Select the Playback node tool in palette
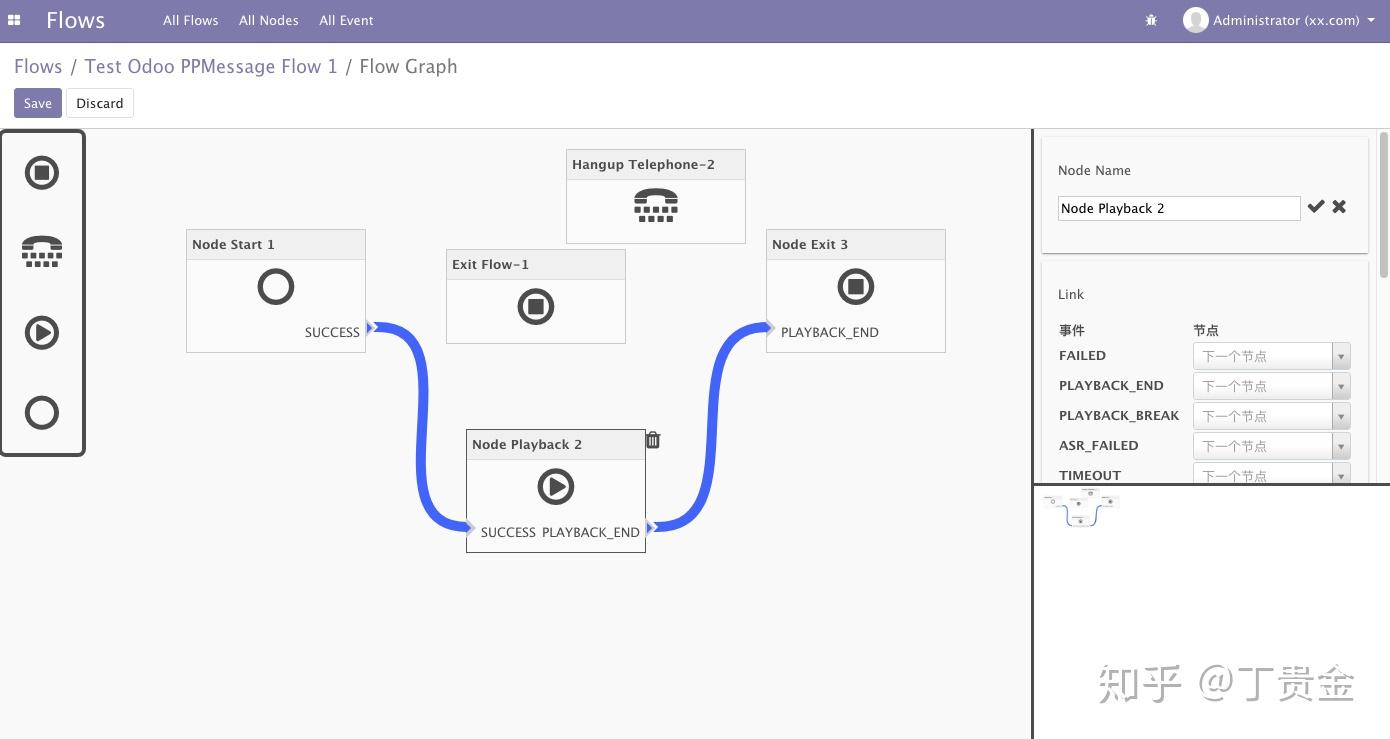 [x=42, y=332]
